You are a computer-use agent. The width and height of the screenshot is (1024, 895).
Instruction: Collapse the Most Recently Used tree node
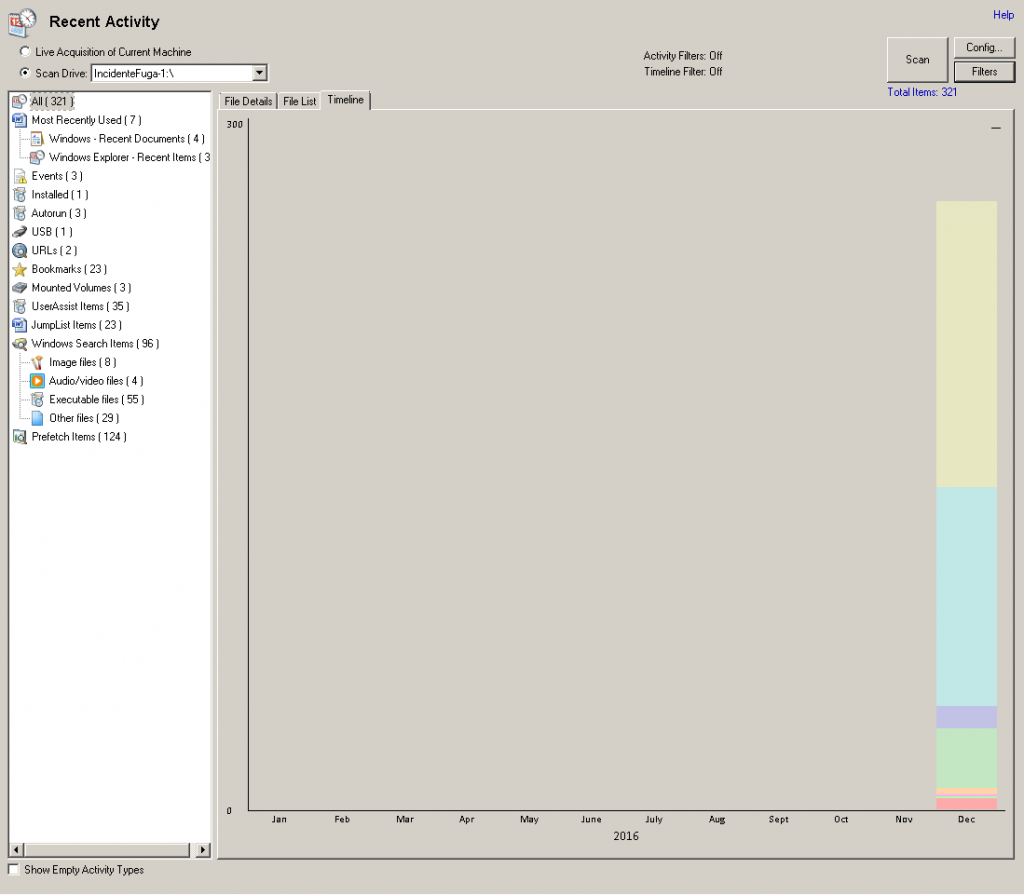click(x=19, y=120)
